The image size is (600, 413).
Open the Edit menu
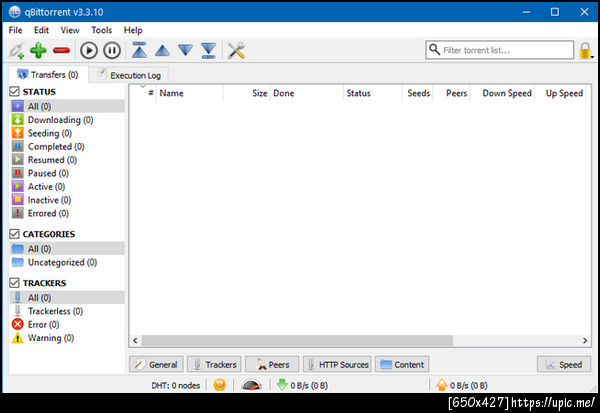[x=41, y=30]
